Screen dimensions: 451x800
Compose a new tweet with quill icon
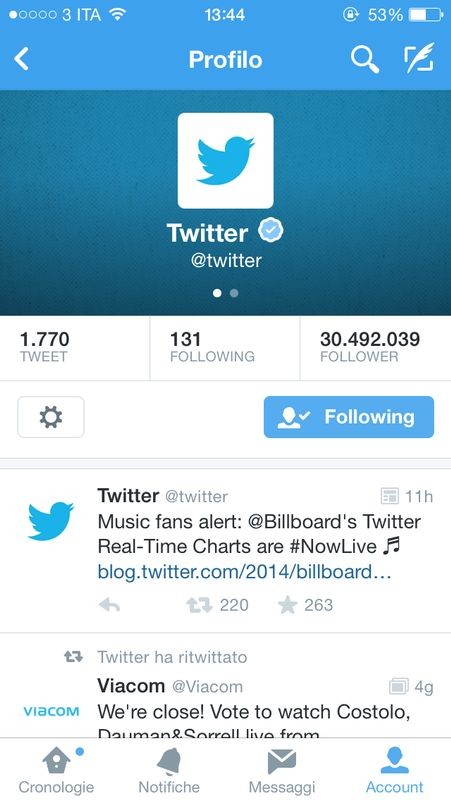(x=419, y=58)
